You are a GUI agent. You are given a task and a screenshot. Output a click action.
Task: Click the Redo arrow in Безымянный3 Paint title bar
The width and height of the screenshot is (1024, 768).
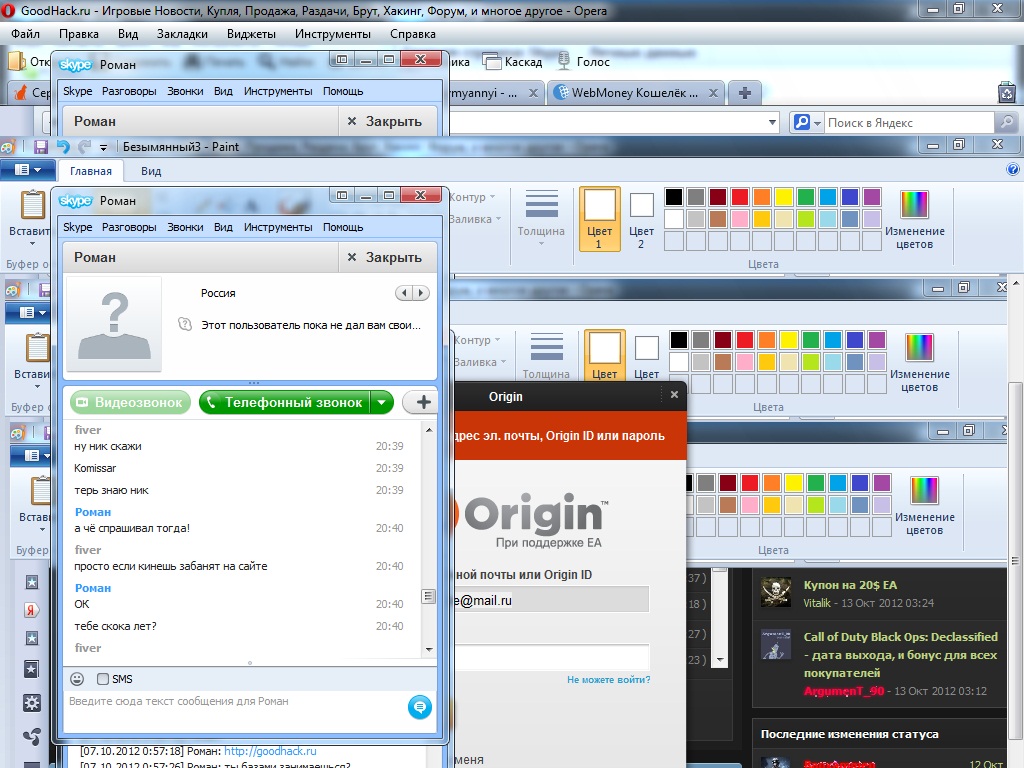(x=84, y=147)
